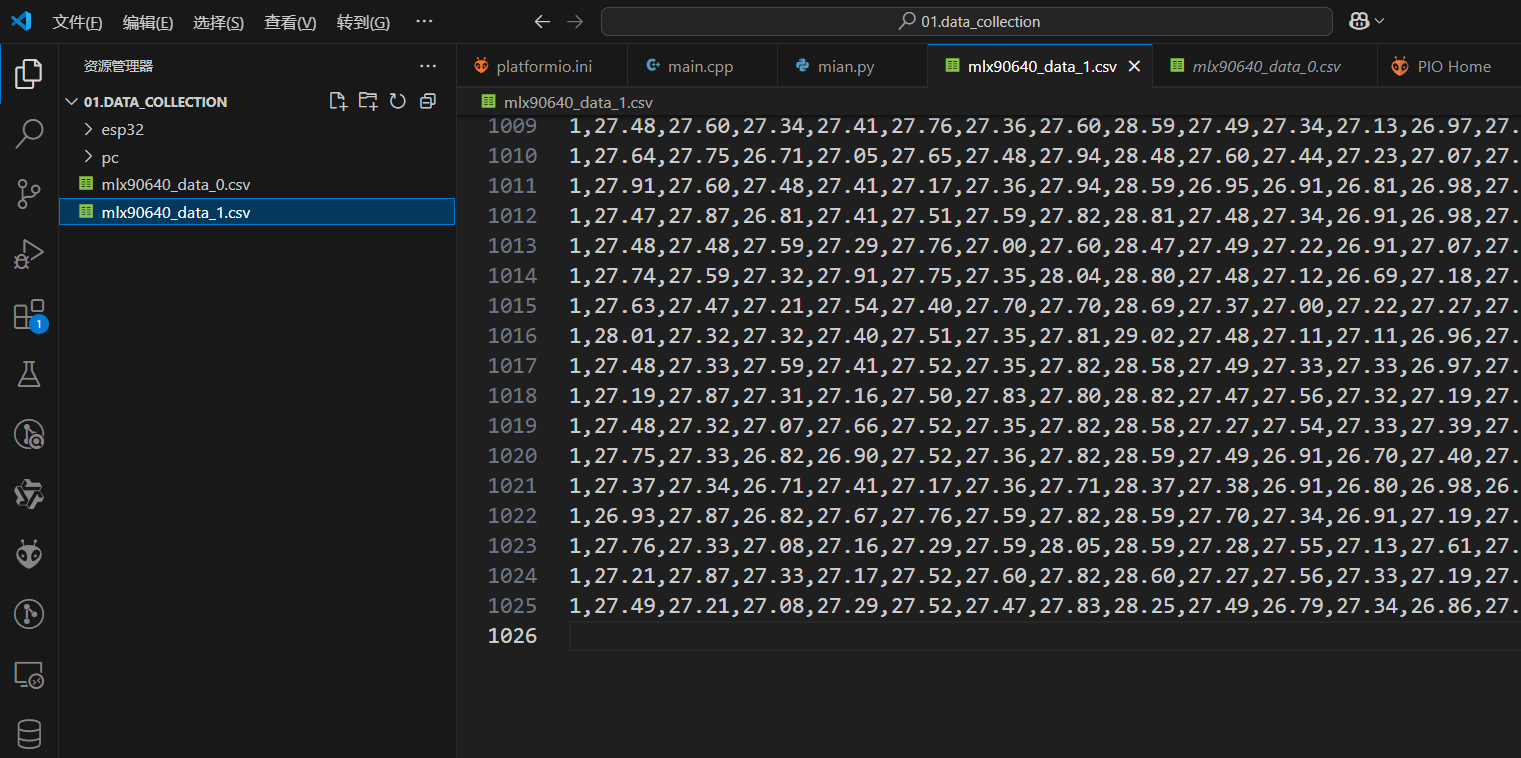Open the 编辑(E) menu

point(148,22)
